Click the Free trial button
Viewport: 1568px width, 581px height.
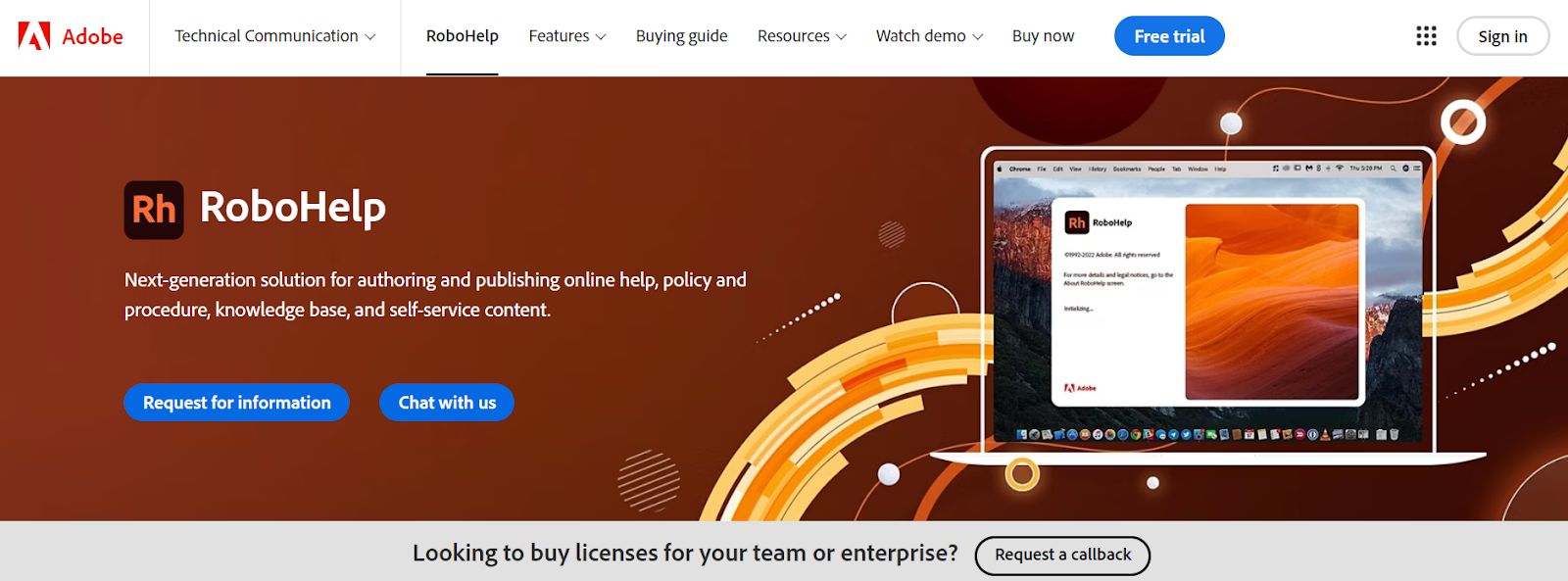tap(1169, 36)
